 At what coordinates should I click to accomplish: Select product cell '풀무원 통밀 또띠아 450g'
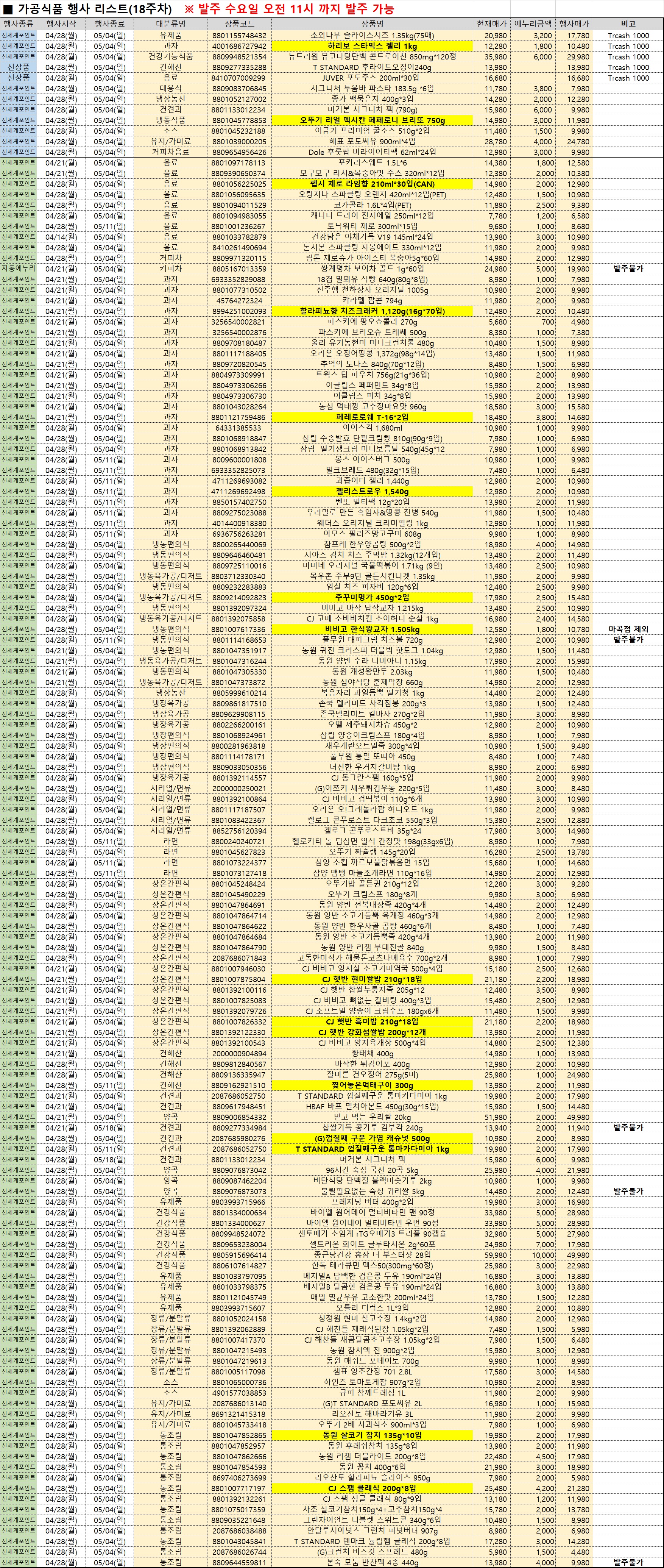(x=373, y=757)
